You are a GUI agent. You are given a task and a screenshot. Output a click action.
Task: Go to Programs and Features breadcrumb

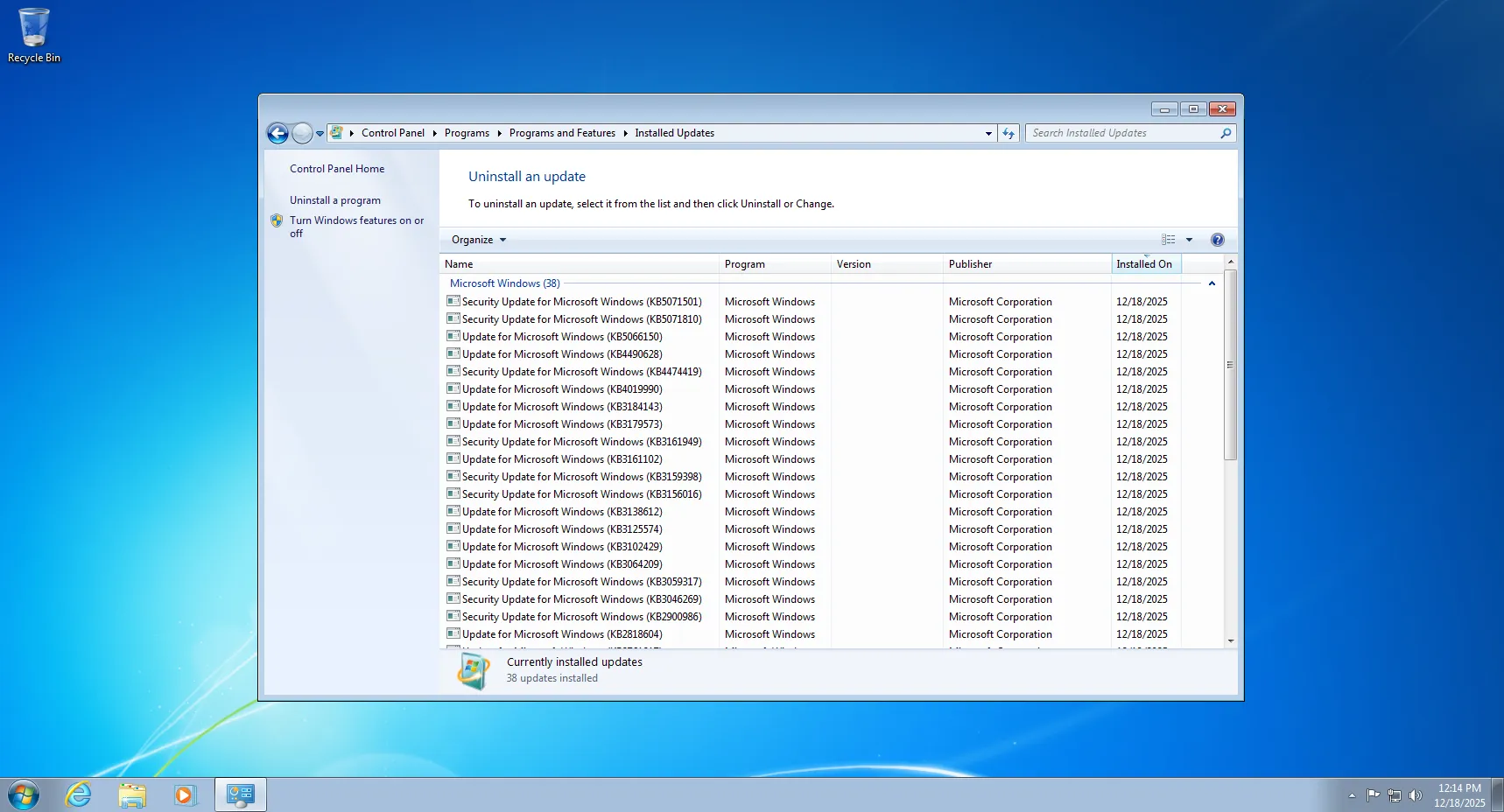(562, 133)
